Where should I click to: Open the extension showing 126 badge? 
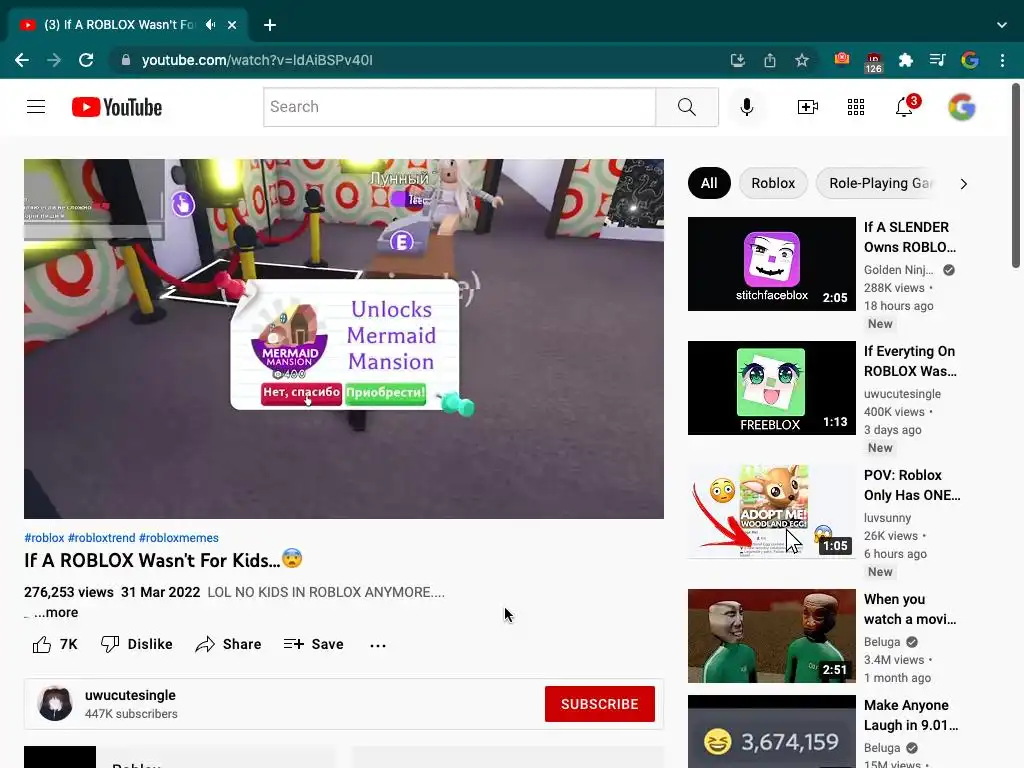874,62
